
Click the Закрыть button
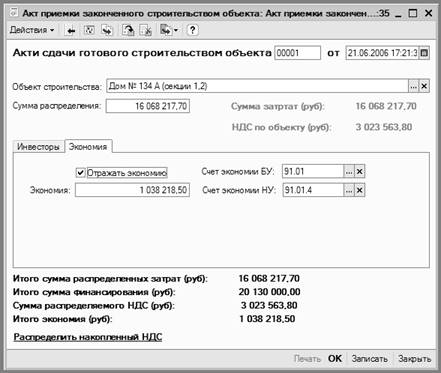coord(415,359)
